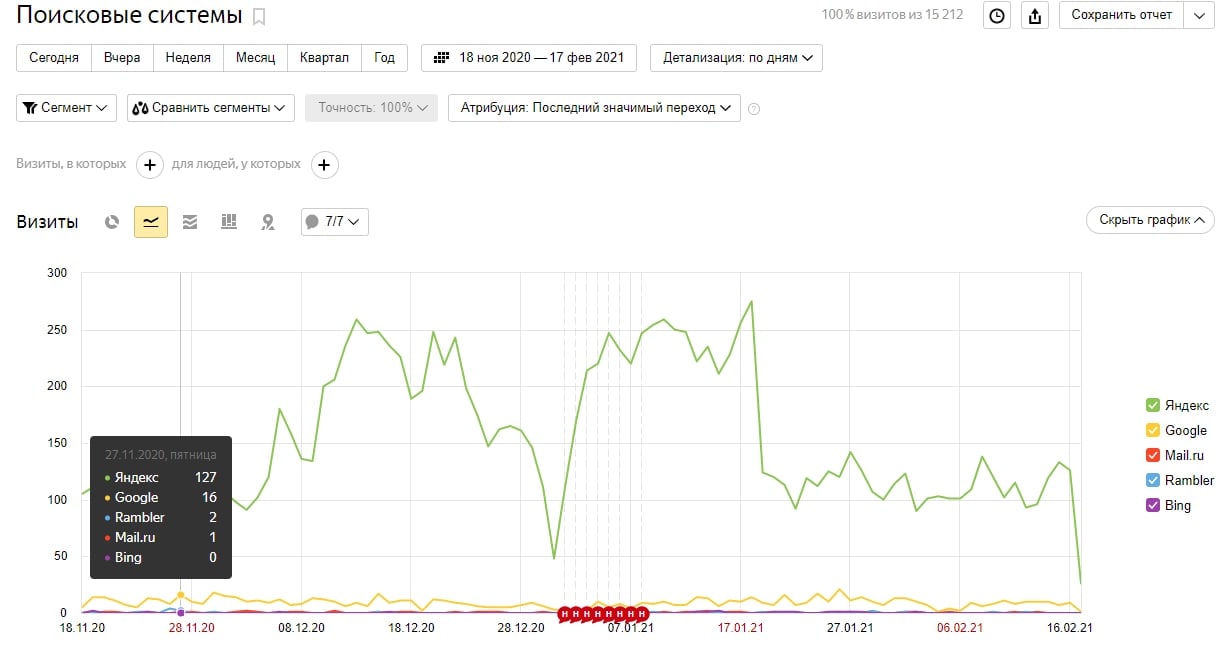
Task: Select the Месяц period
Action: click(x=255, y=58)
